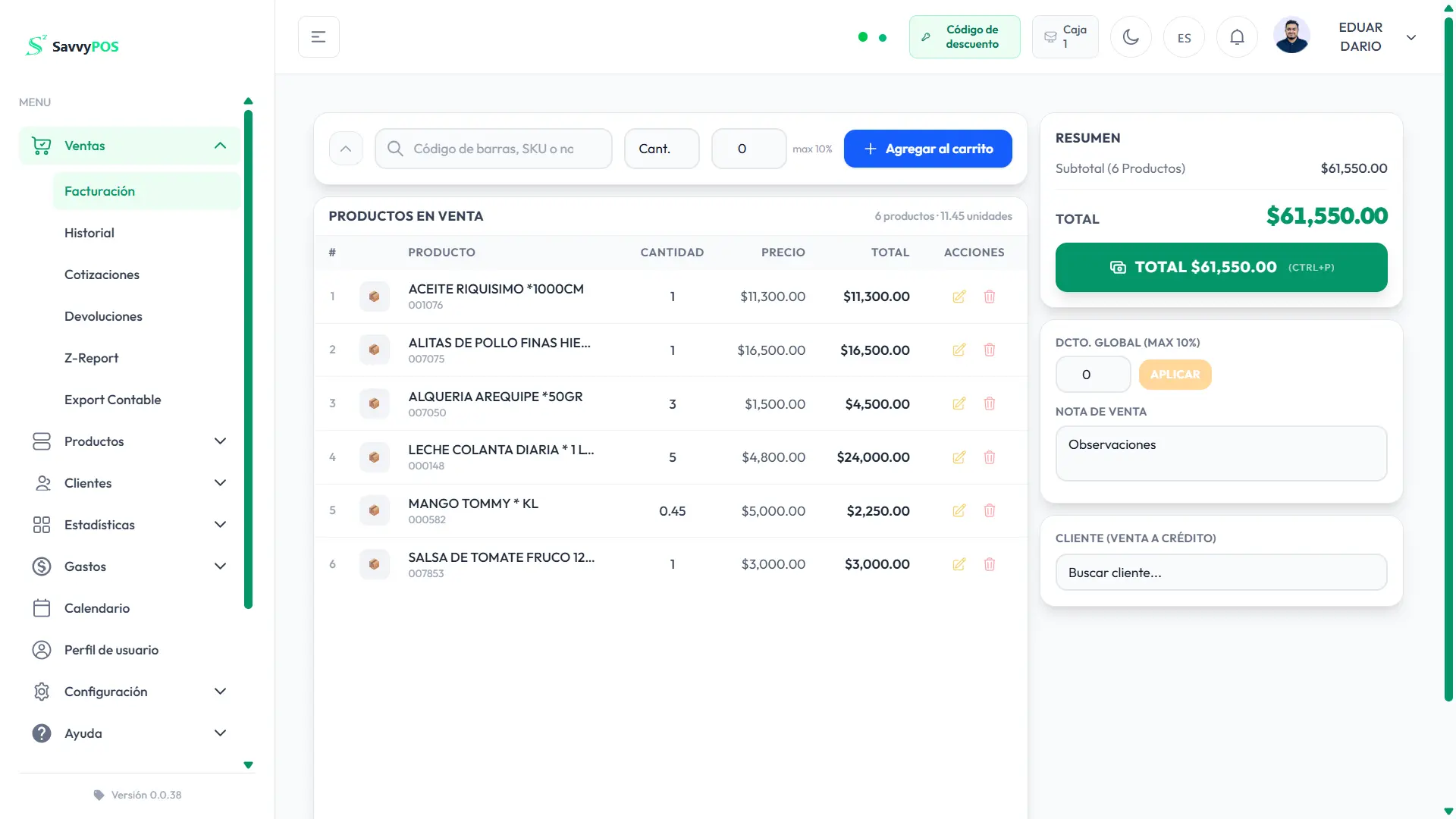Click Agregar al carrito button

pos(927,149)
